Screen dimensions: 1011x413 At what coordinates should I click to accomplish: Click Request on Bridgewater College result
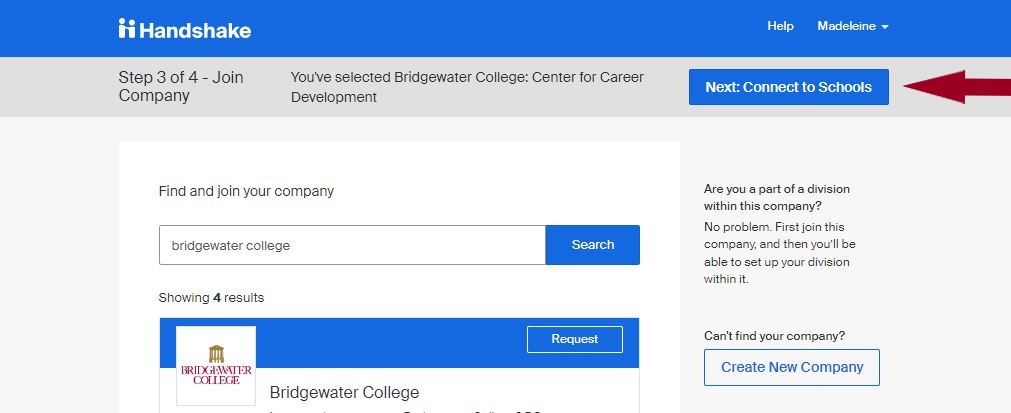pos(574,340)
